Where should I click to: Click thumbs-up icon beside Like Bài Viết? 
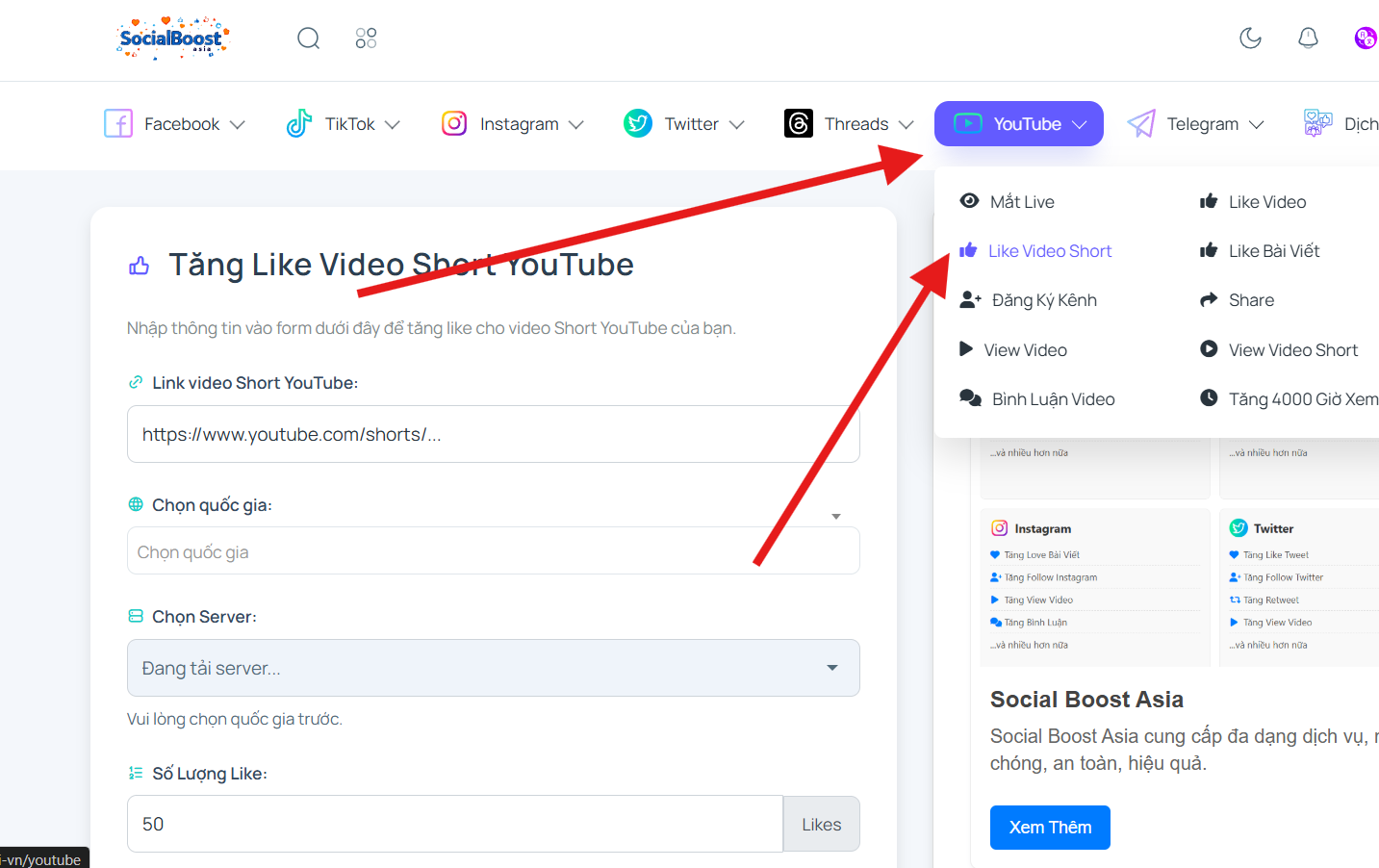pyautogui.click(x=1209, y=249)
